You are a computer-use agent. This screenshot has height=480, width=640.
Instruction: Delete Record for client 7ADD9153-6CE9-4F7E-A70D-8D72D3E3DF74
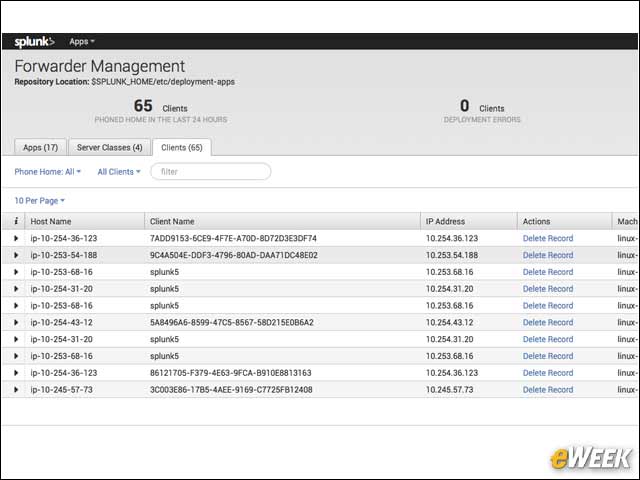pyautogui.click(x=548, y=238)
